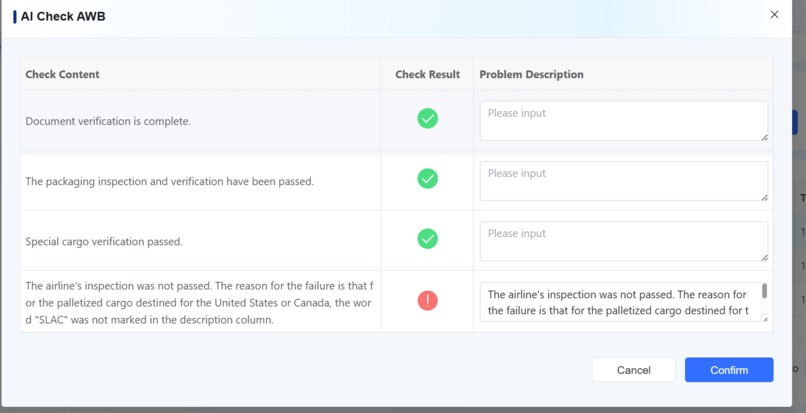
Task: Click resize grip of Special cargo textarea
Action: click(x=764, y=257)
